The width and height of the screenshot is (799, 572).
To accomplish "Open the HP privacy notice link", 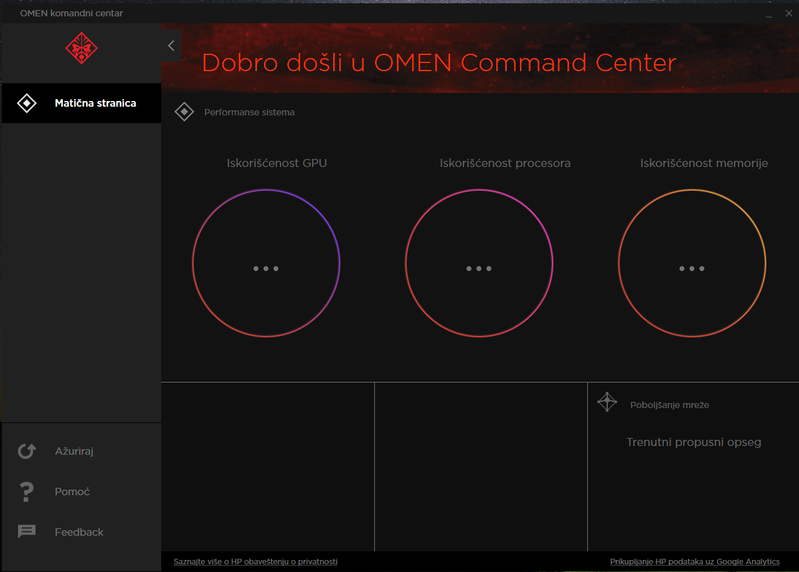I will pos(255,562).
